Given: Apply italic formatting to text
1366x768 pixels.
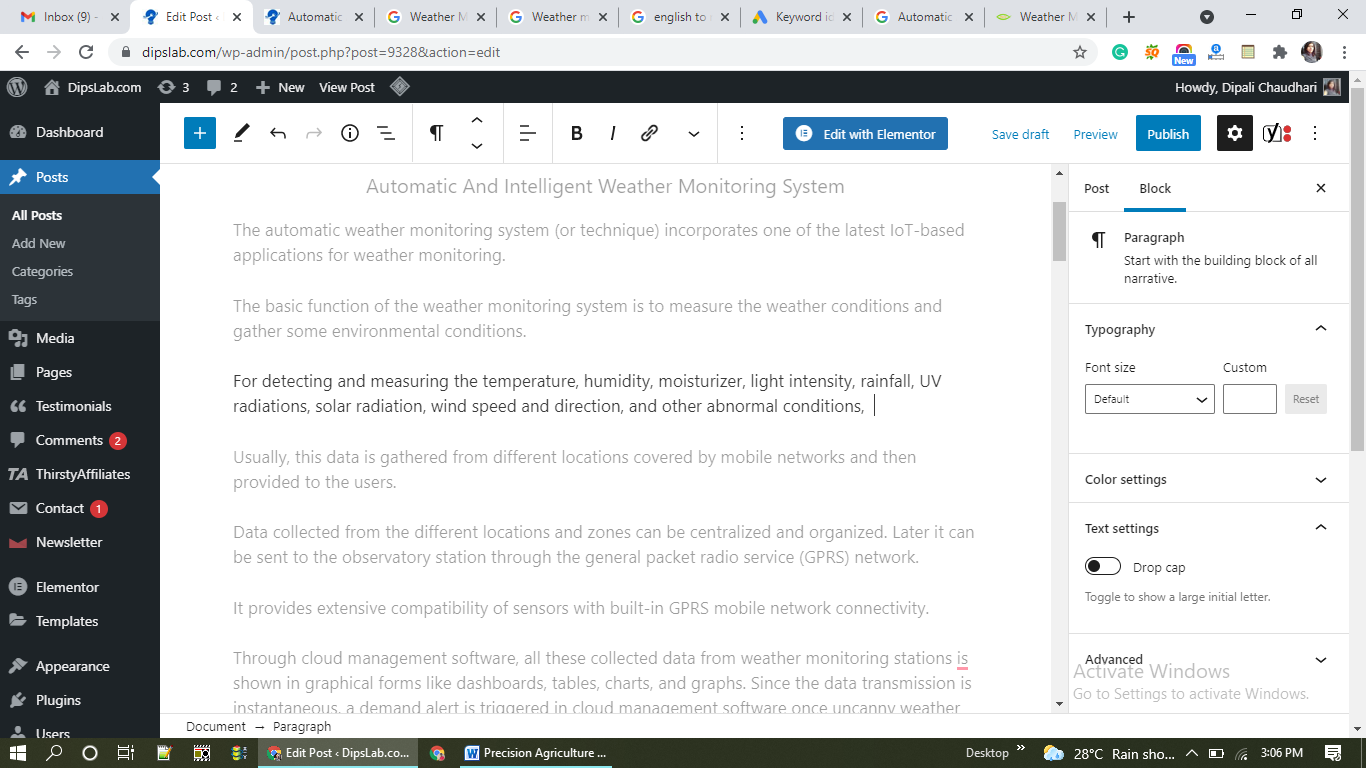Looking at the screenshot, I should point(612,133).
